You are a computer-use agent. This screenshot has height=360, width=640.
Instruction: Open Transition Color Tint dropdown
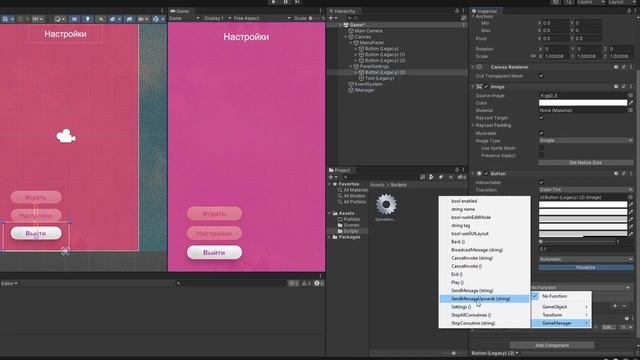(x=586, y=190)
